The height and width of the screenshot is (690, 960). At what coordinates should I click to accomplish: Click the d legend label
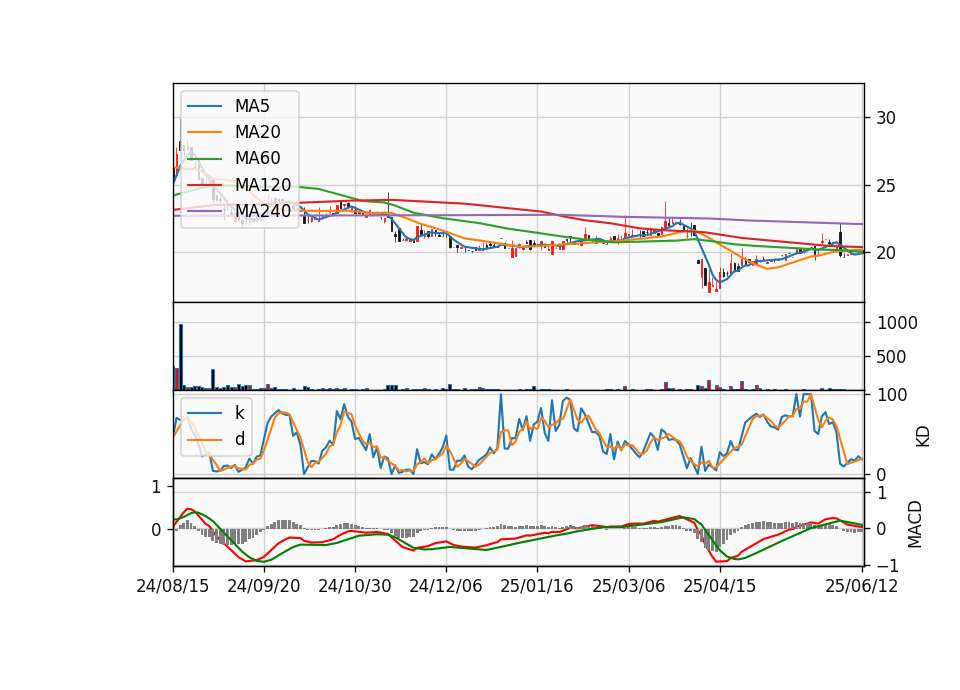pyautogui.click(x=239, y=439)
